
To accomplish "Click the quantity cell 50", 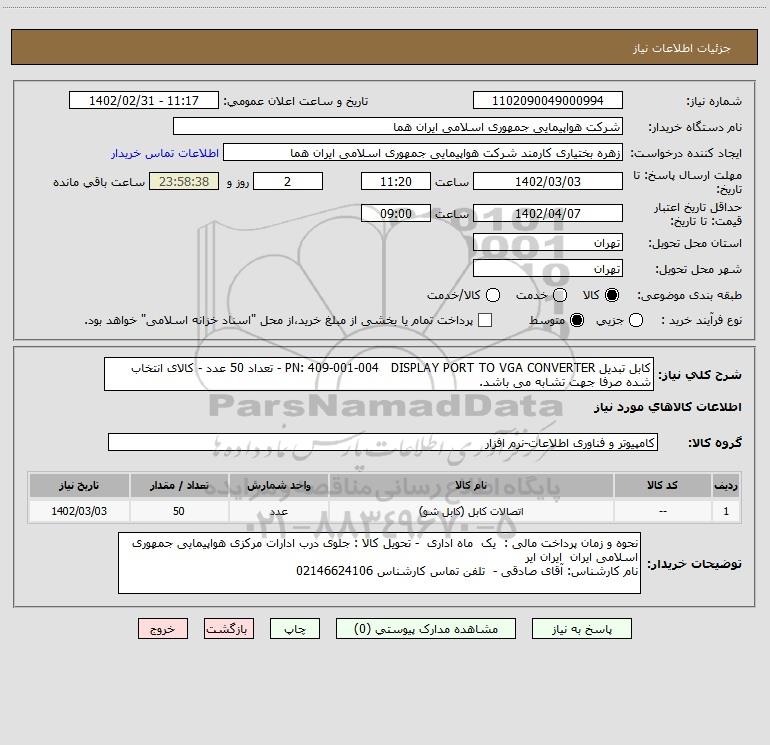I will coord(179,511).
